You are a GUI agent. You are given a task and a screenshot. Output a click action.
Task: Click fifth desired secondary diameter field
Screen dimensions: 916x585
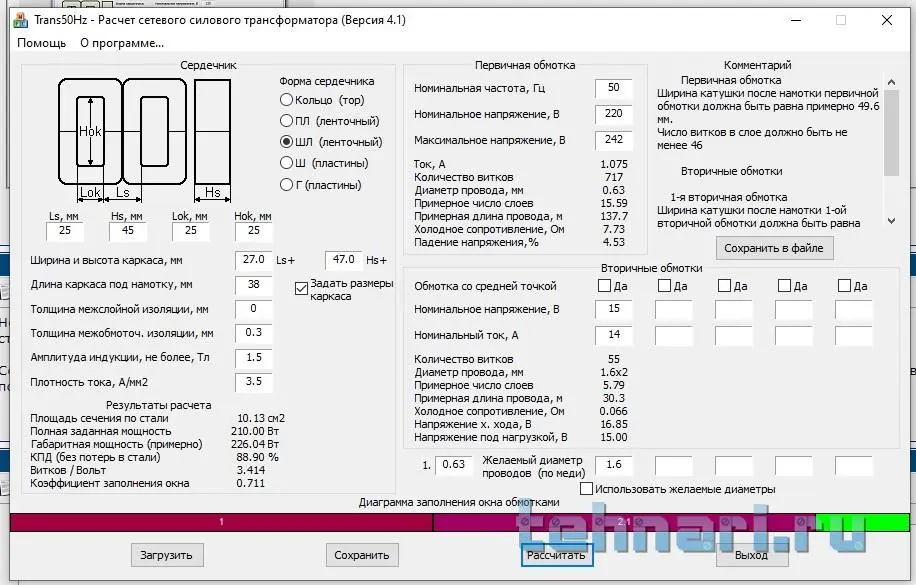pyautogui.click(x=853, y=465)
